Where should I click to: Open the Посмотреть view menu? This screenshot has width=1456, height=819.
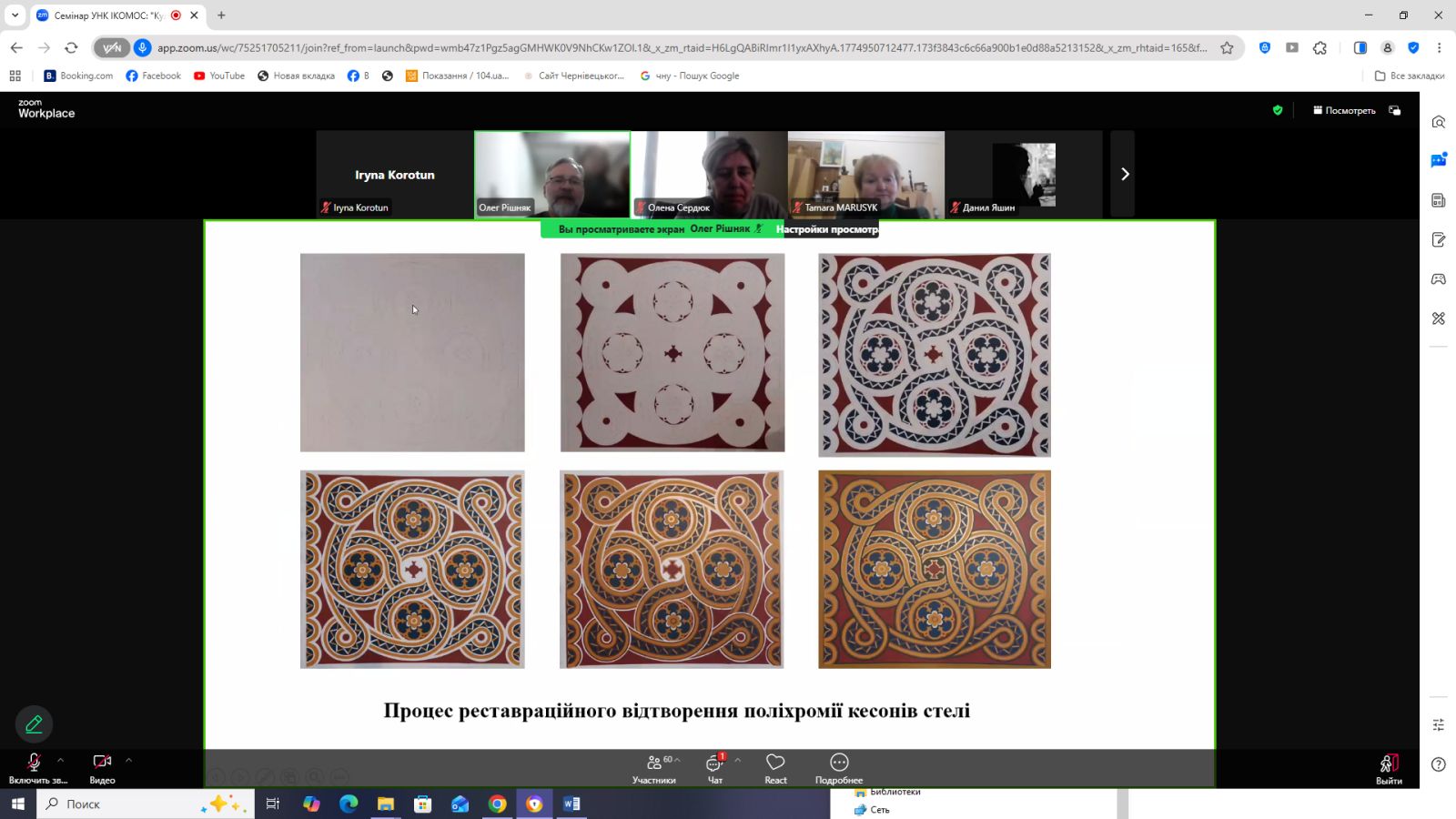coord(1344,110)
